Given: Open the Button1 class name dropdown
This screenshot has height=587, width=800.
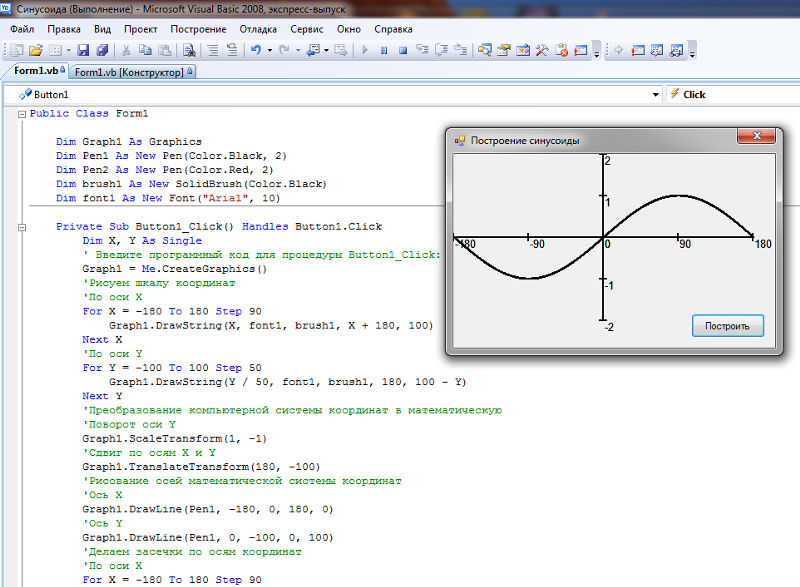Looking at the screenshot, I should coord(333,94).
